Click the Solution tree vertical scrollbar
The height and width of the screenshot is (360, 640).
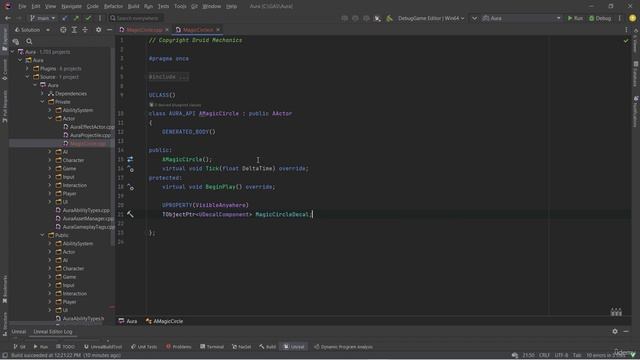[112, 147]
